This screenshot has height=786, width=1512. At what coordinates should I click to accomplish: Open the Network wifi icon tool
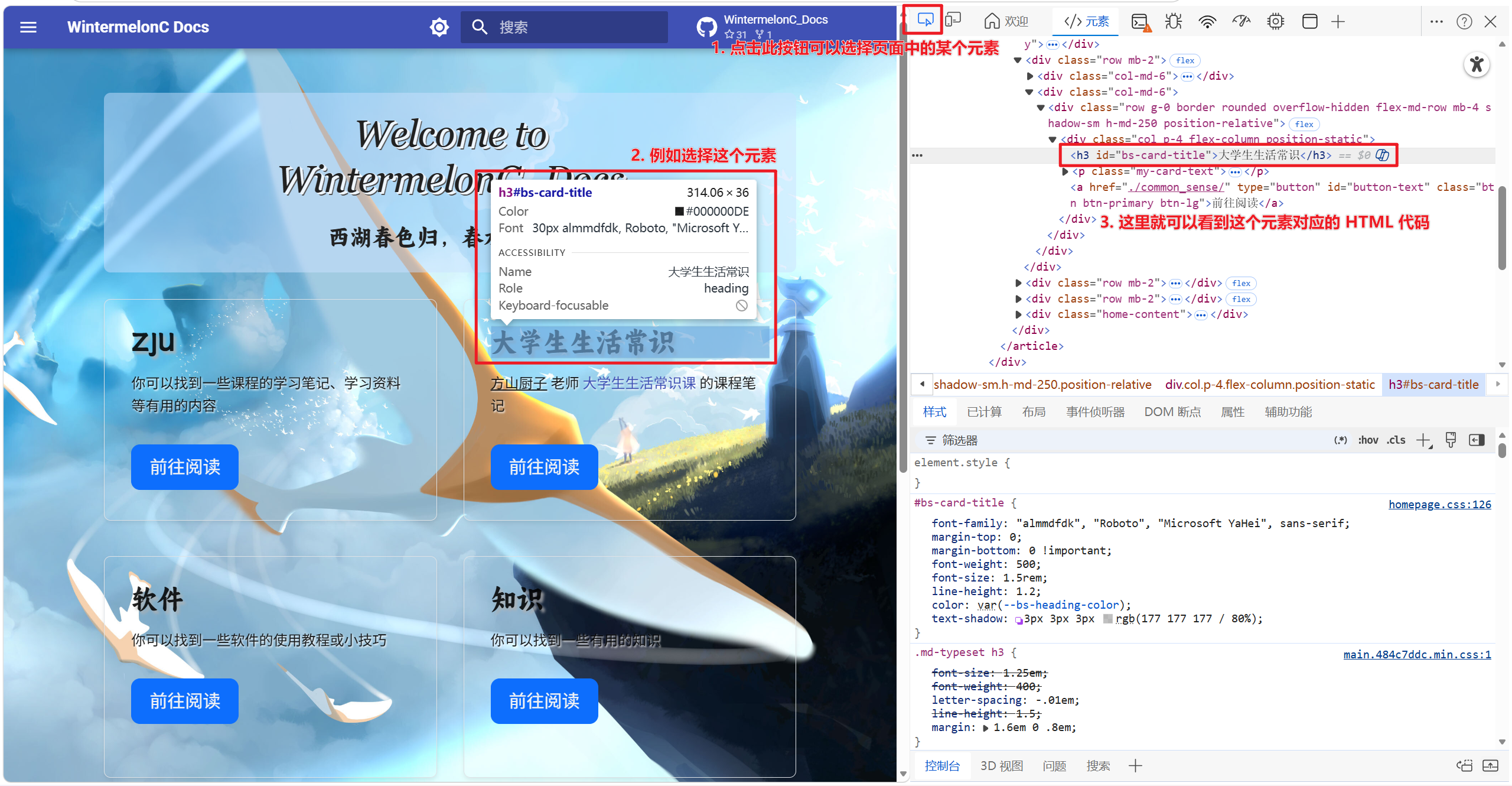[x=1207, y=22]
